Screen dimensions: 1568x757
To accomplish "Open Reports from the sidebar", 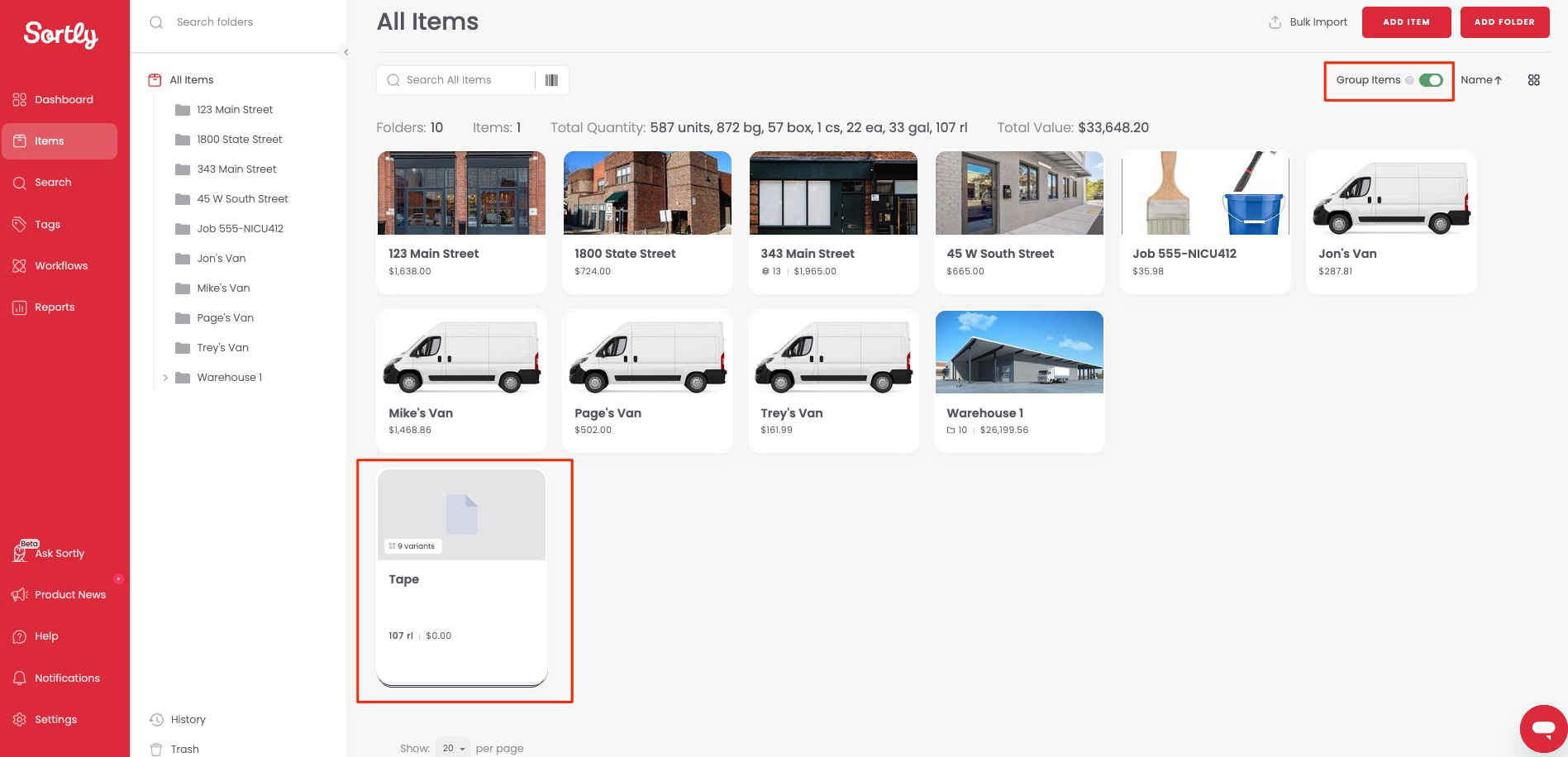I will click(55, 307).
